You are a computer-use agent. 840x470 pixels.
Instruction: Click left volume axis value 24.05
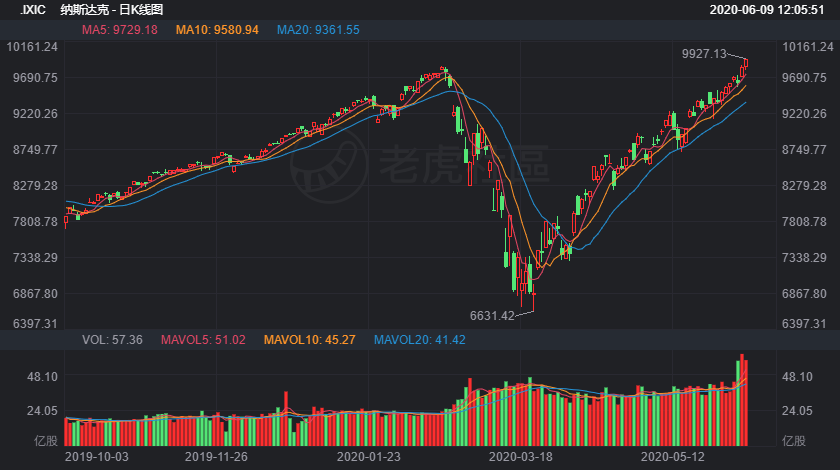coord(42,411)
